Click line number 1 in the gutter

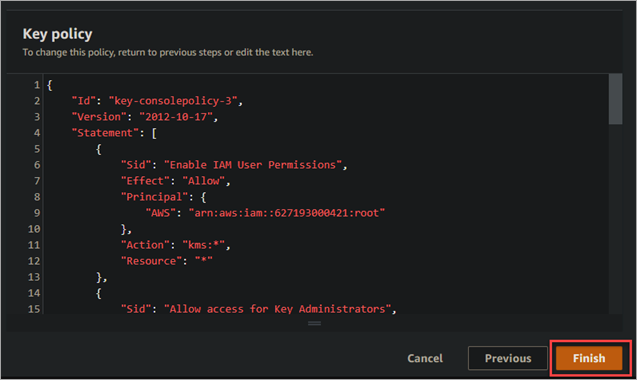[37, 85]
